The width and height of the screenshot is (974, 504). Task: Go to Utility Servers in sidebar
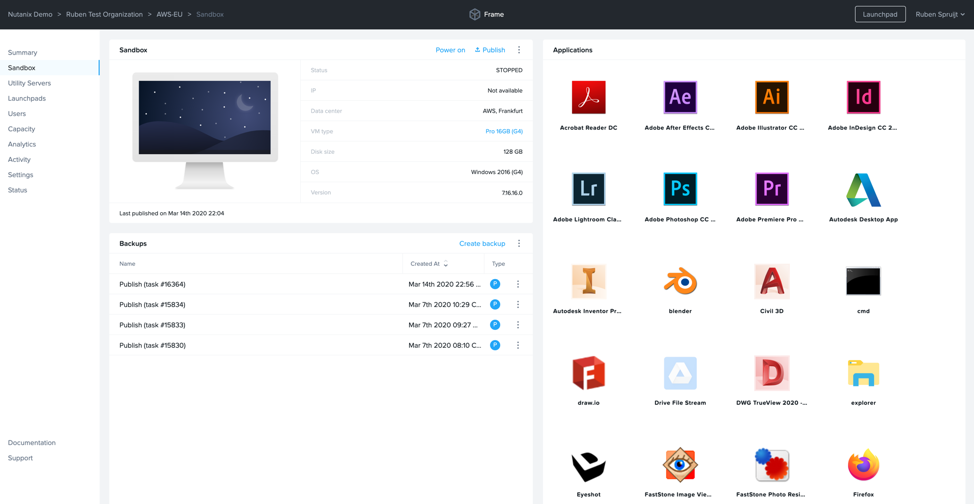coord(29,83)
